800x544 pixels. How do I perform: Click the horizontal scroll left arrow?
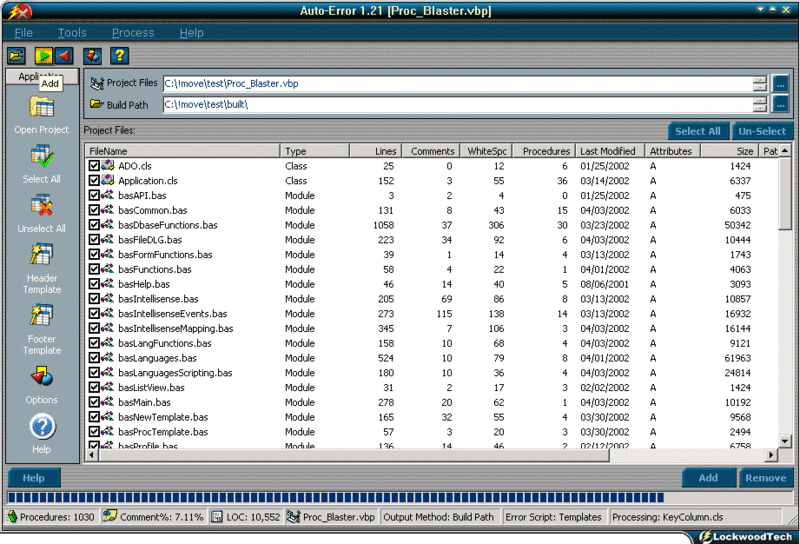click(x=92, y=455)
